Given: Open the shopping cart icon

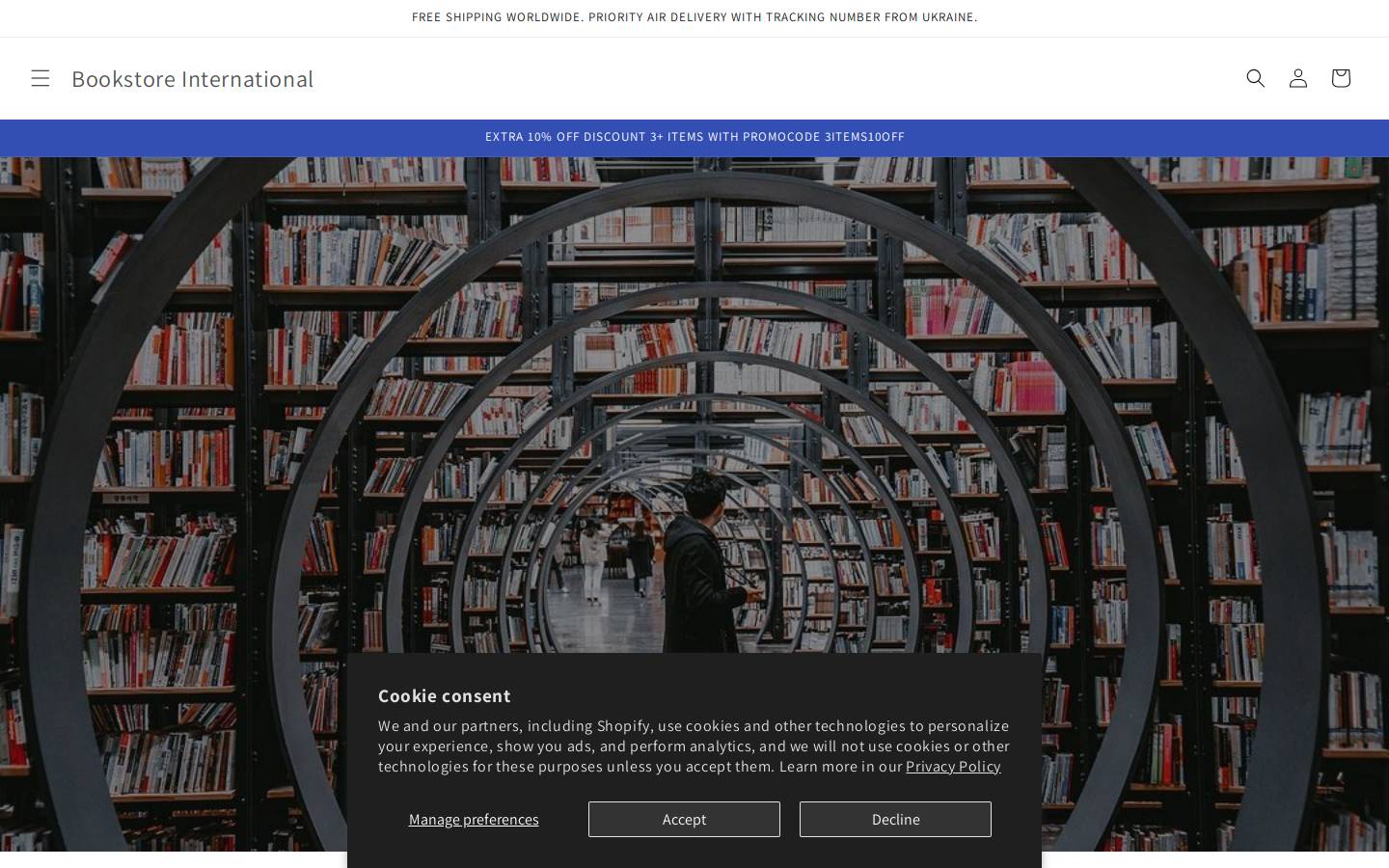Looking at the screenshot, I should point(1340,78).
